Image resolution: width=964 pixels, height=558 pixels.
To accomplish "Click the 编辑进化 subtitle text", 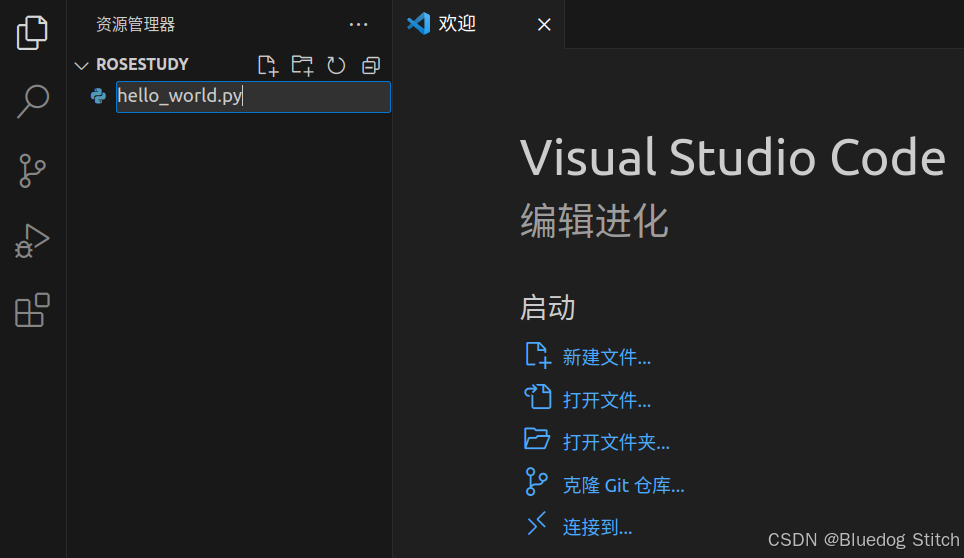I will tap(594, 221).
